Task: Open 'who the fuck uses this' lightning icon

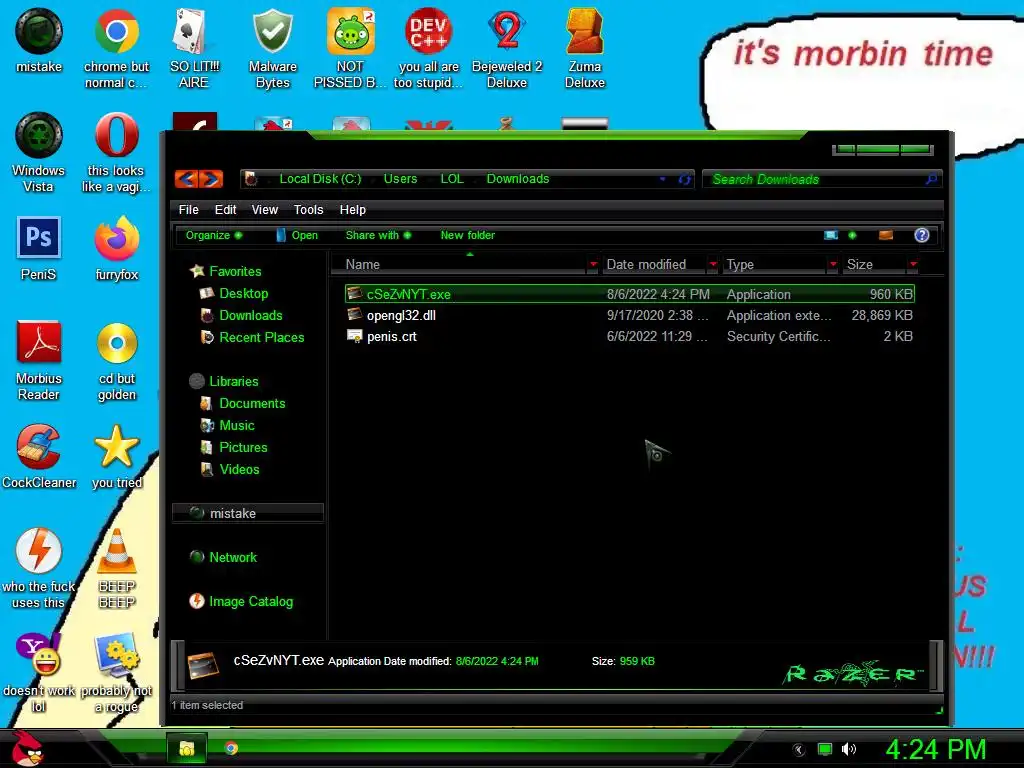Action: 39,568
